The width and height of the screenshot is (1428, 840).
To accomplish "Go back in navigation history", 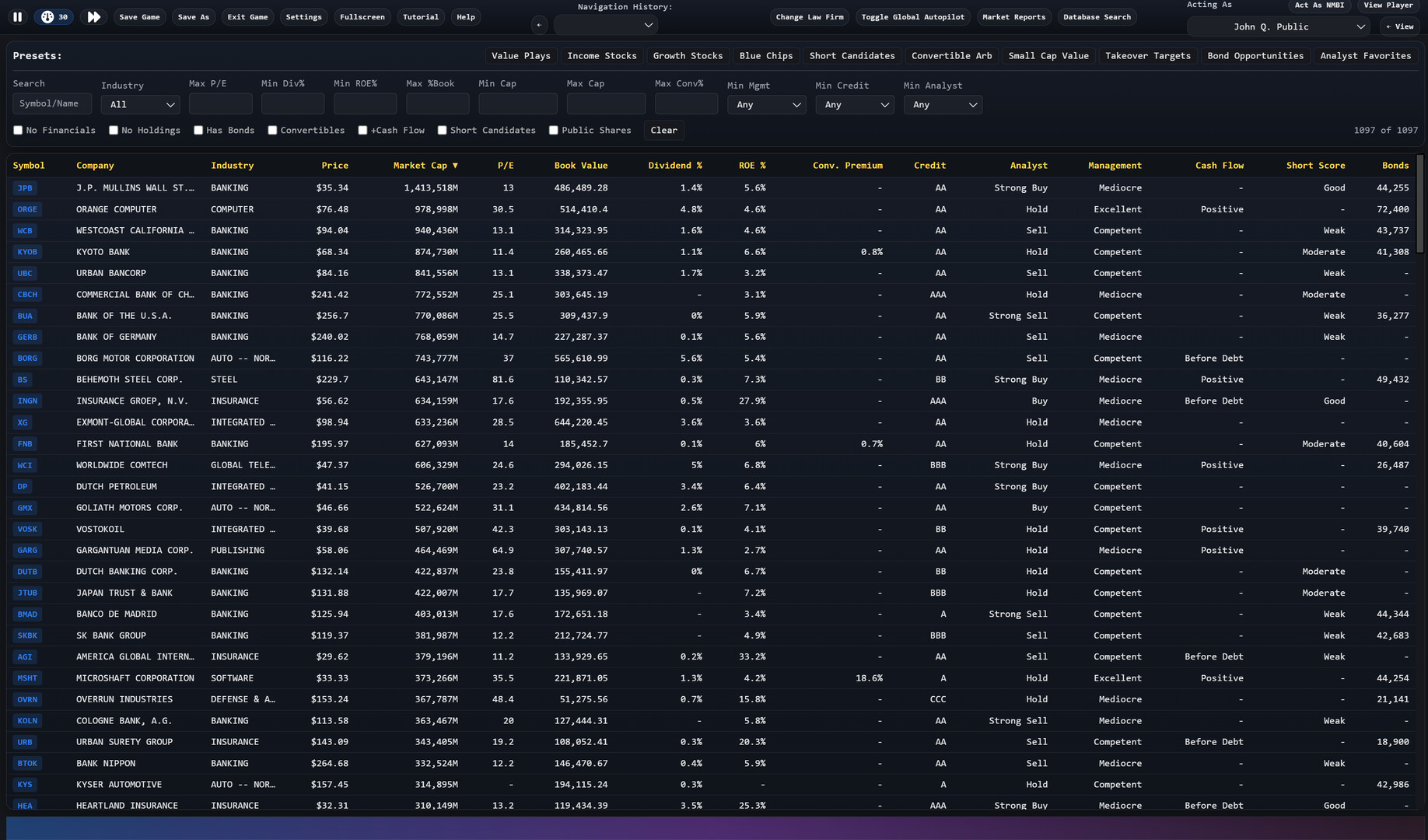I will 539,26.
